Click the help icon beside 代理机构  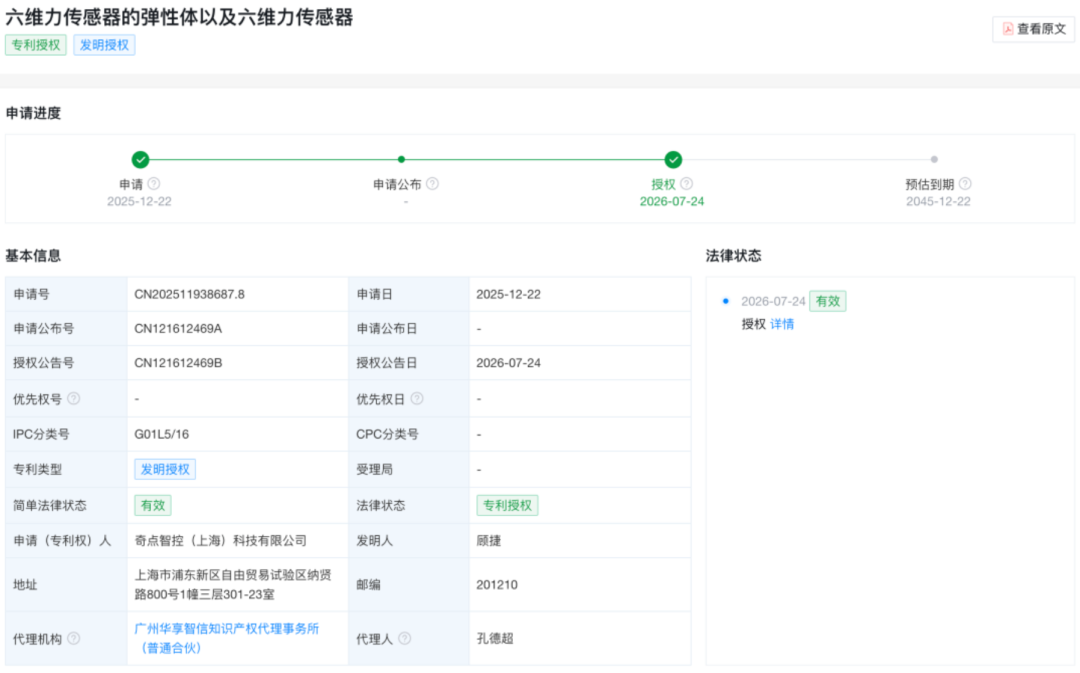tap(74, 639)
